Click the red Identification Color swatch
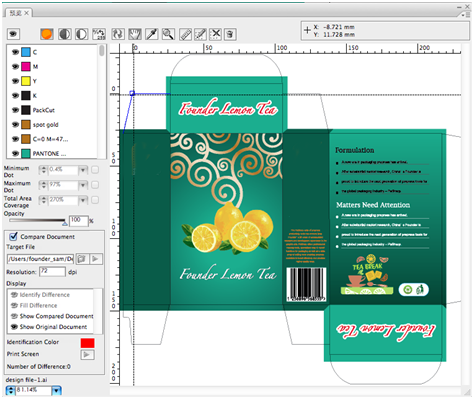 tap(87, 343)
